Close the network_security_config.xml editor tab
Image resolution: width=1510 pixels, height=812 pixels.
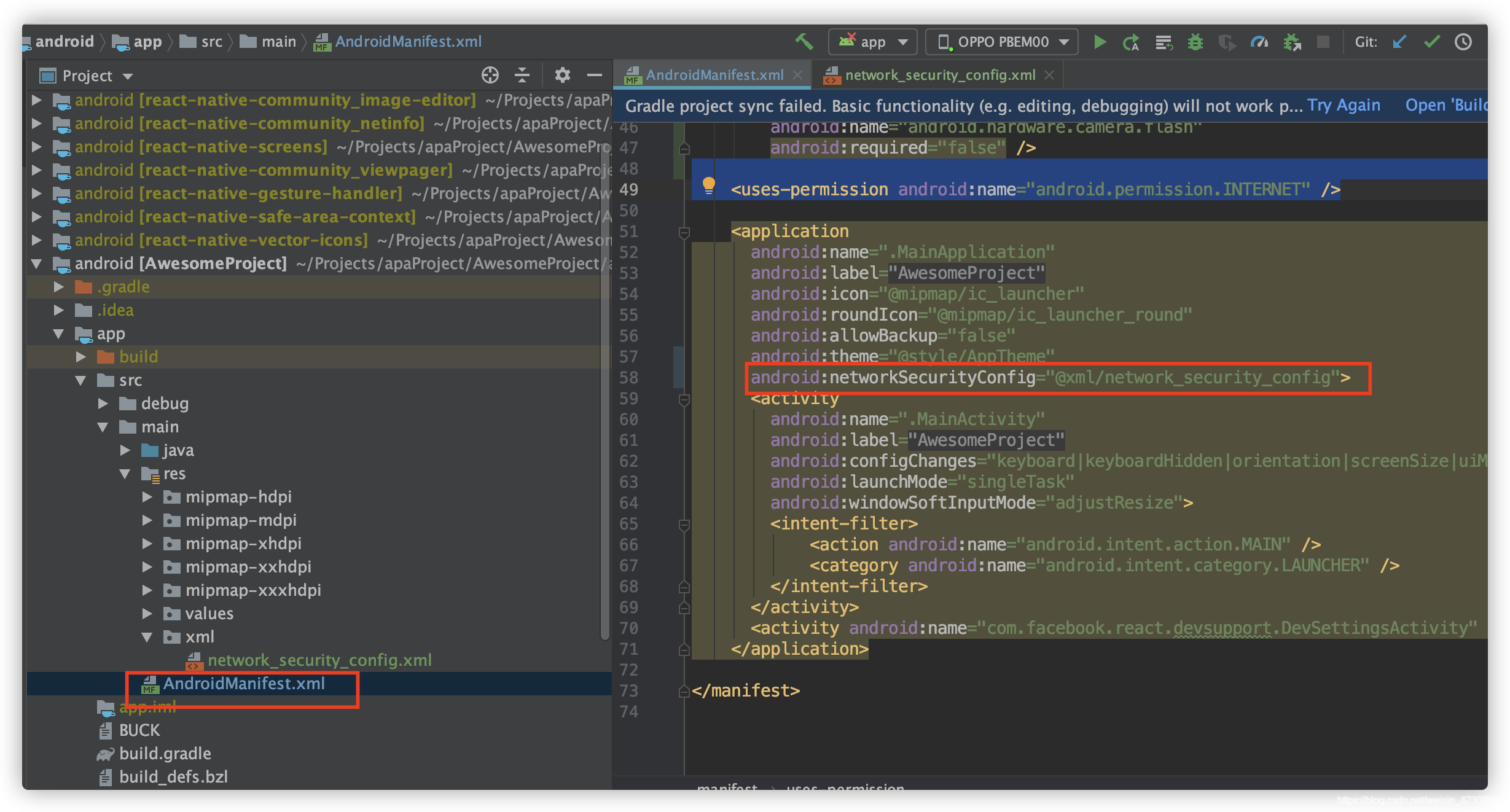[x=1049, y=75]
